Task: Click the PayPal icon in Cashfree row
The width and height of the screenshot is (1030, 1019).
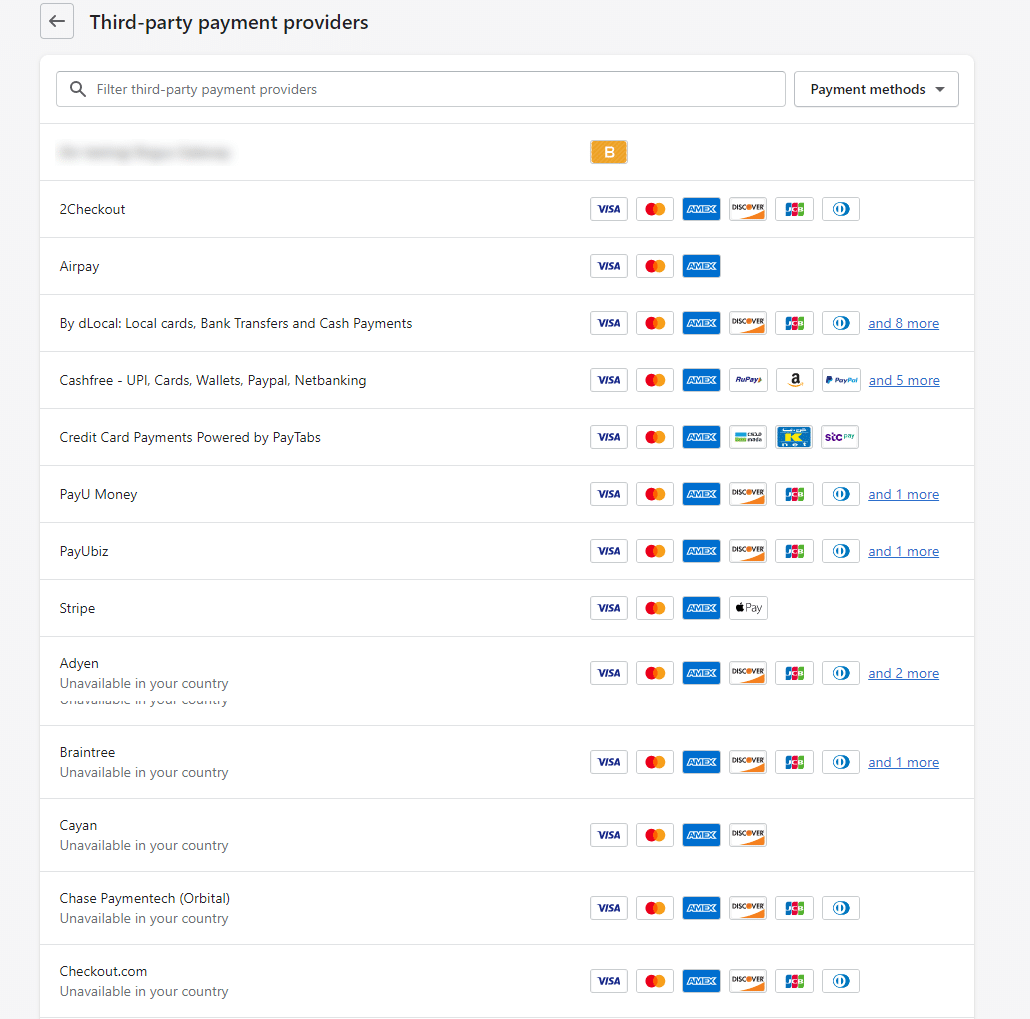Action: (x=841, y=380)
